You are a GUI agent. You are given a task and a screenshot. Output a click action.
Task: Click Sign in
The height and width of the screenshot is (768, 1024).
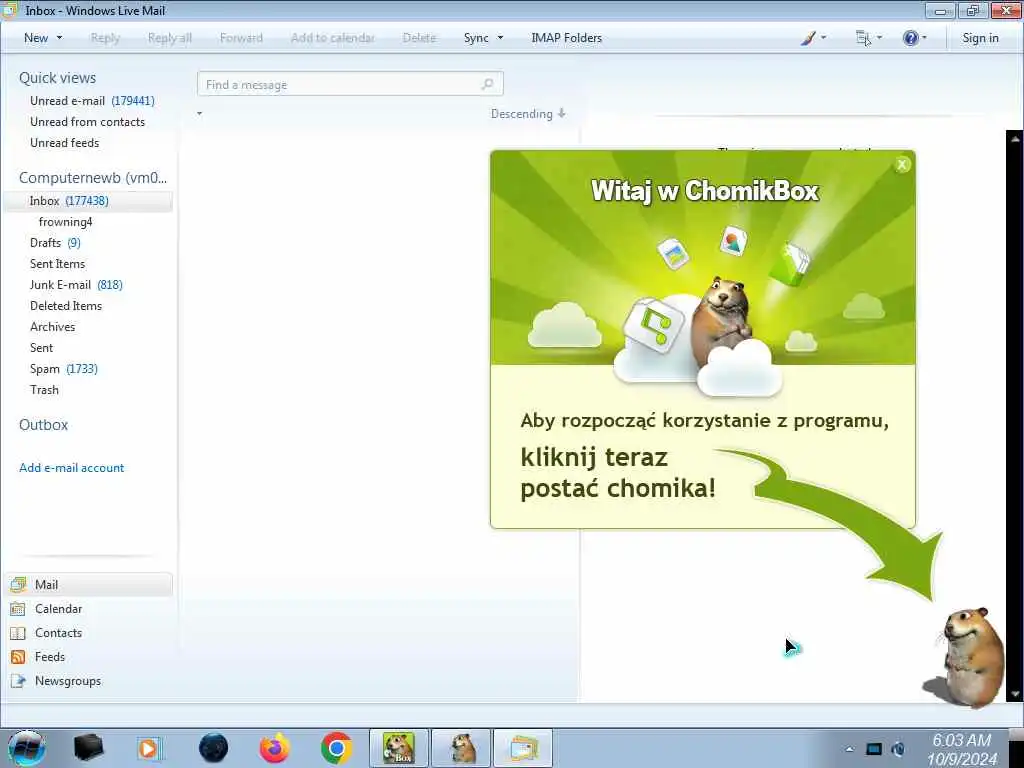coord(980,38)
